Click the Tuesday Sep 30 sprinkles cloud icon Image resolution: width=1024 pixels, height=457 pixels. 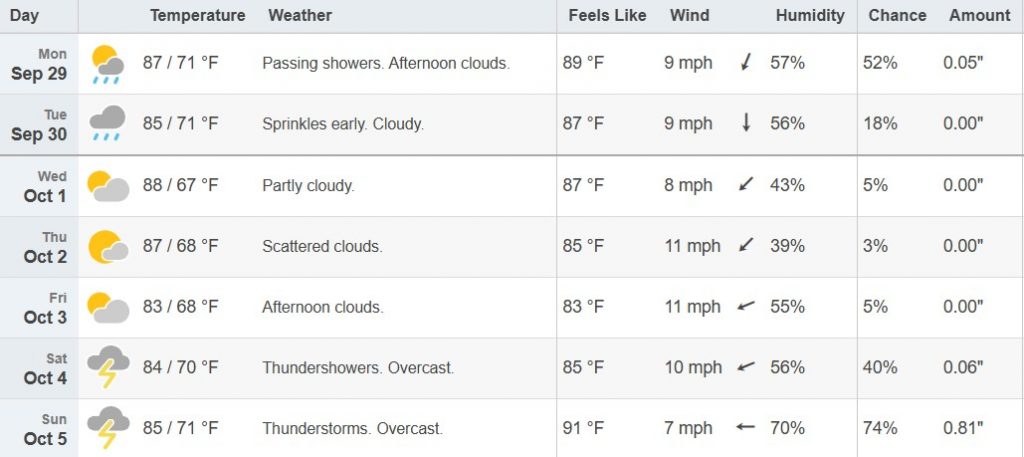pyautogui.click(x=107, y=124)
